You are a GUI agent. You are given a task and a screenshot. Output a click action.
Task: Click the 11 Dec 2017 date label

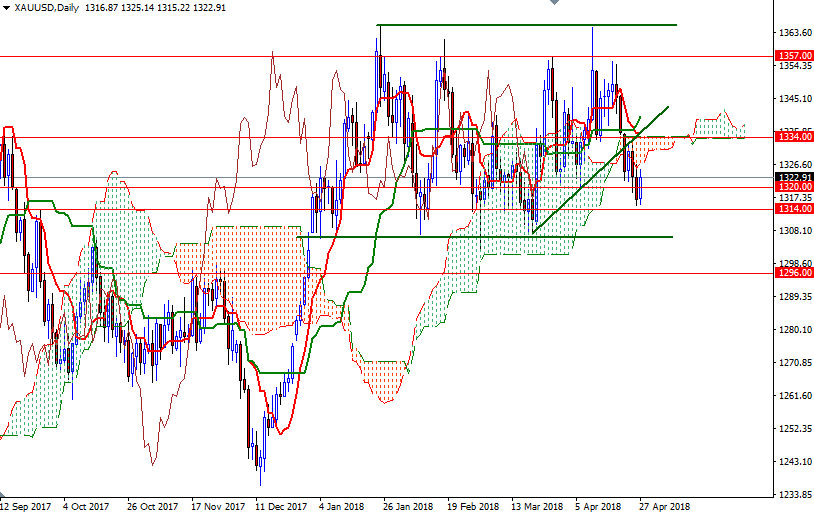pyautogui.click(x=281, y=506)
